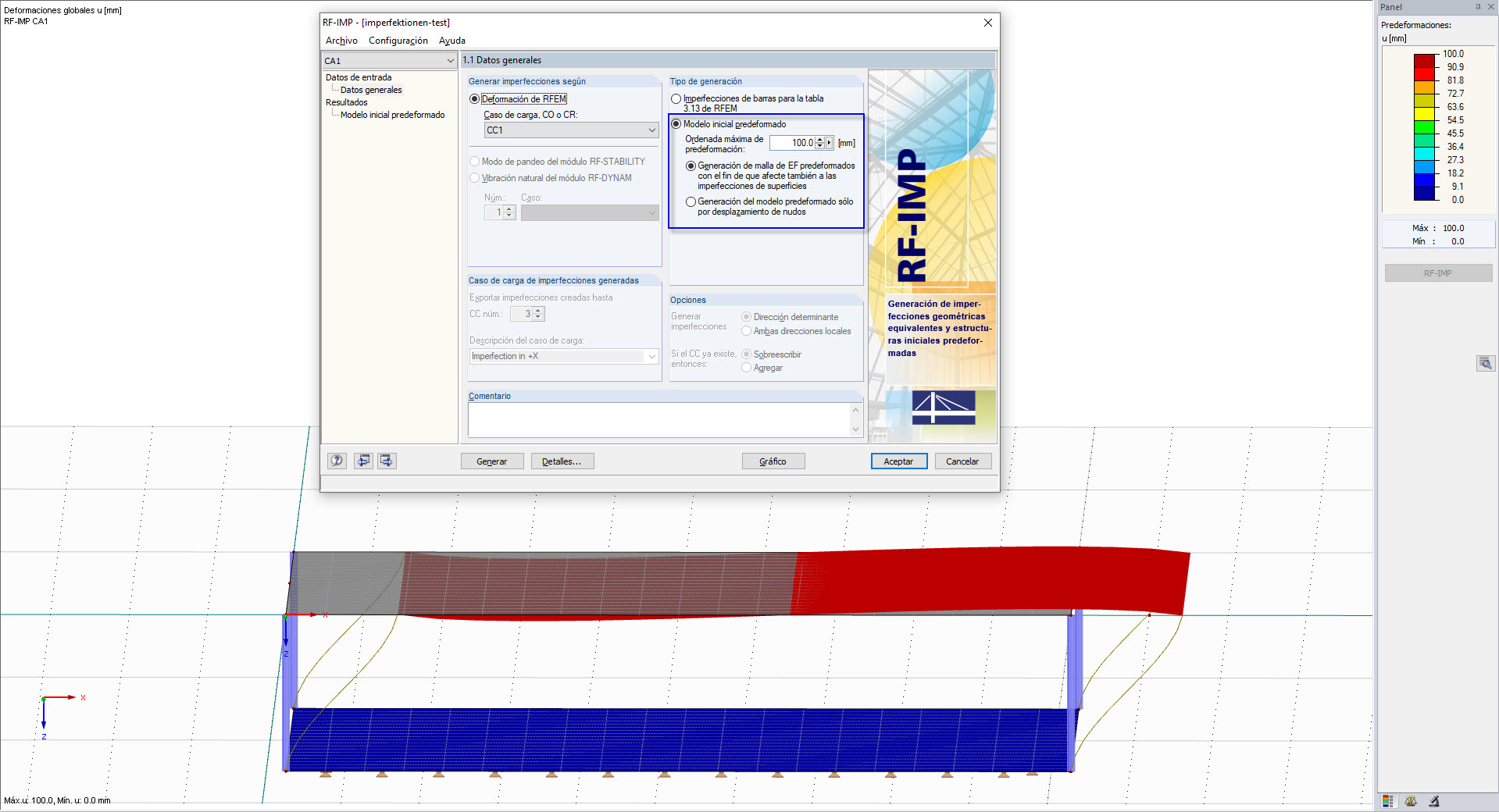
Task: Click the dark red 100.0 legend swatch
Action: coord(1425,61)
